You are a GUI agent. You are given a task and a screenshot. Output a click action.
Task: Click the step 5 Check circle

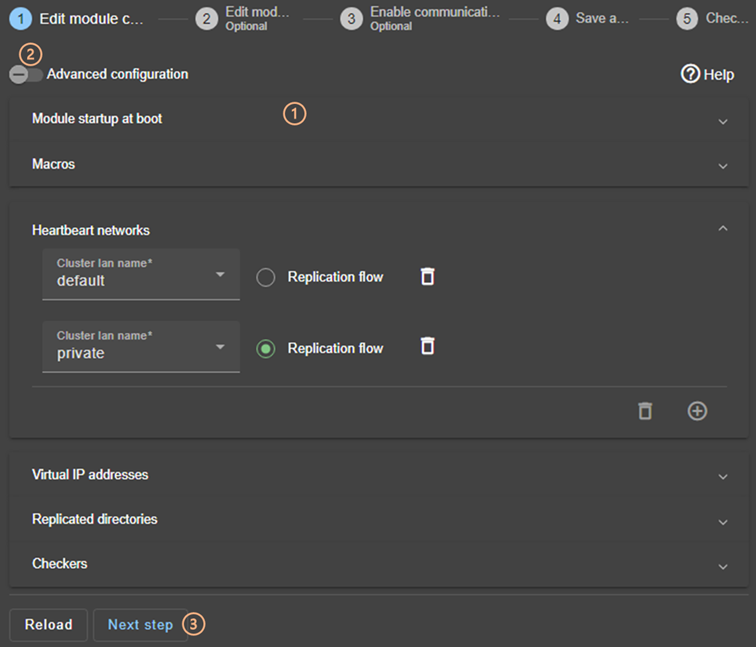click(x=686, y=19)
